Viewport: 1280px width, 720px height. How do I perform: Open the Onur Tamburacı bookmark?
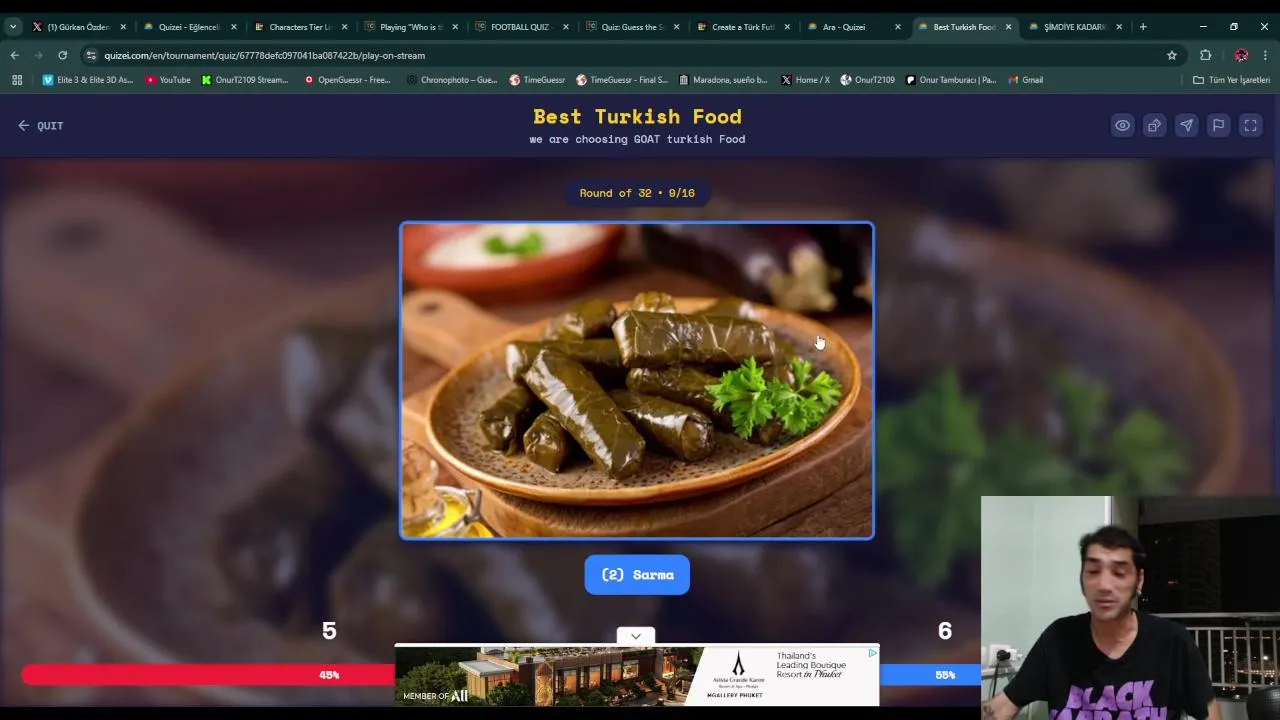pos(951,80)
